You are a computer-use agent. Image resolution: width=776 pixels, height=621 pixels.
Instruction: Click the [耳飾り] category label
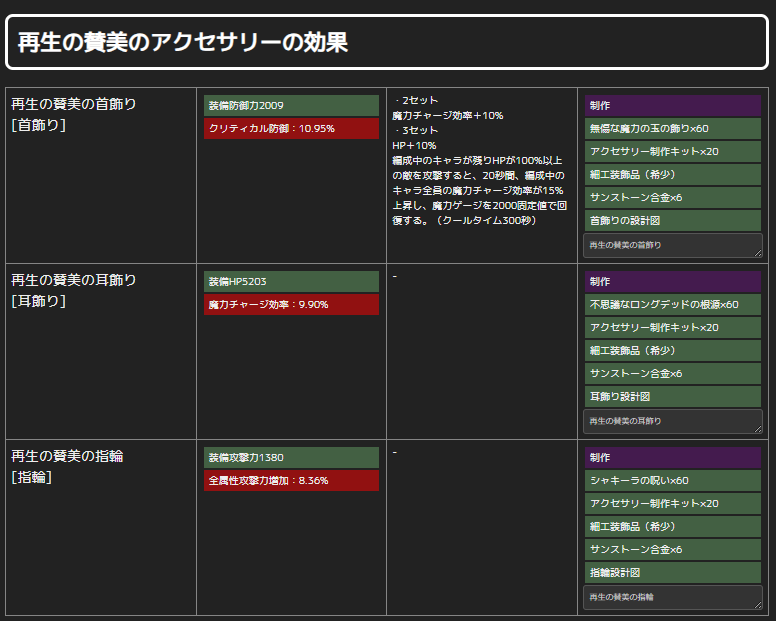(38, 301)
